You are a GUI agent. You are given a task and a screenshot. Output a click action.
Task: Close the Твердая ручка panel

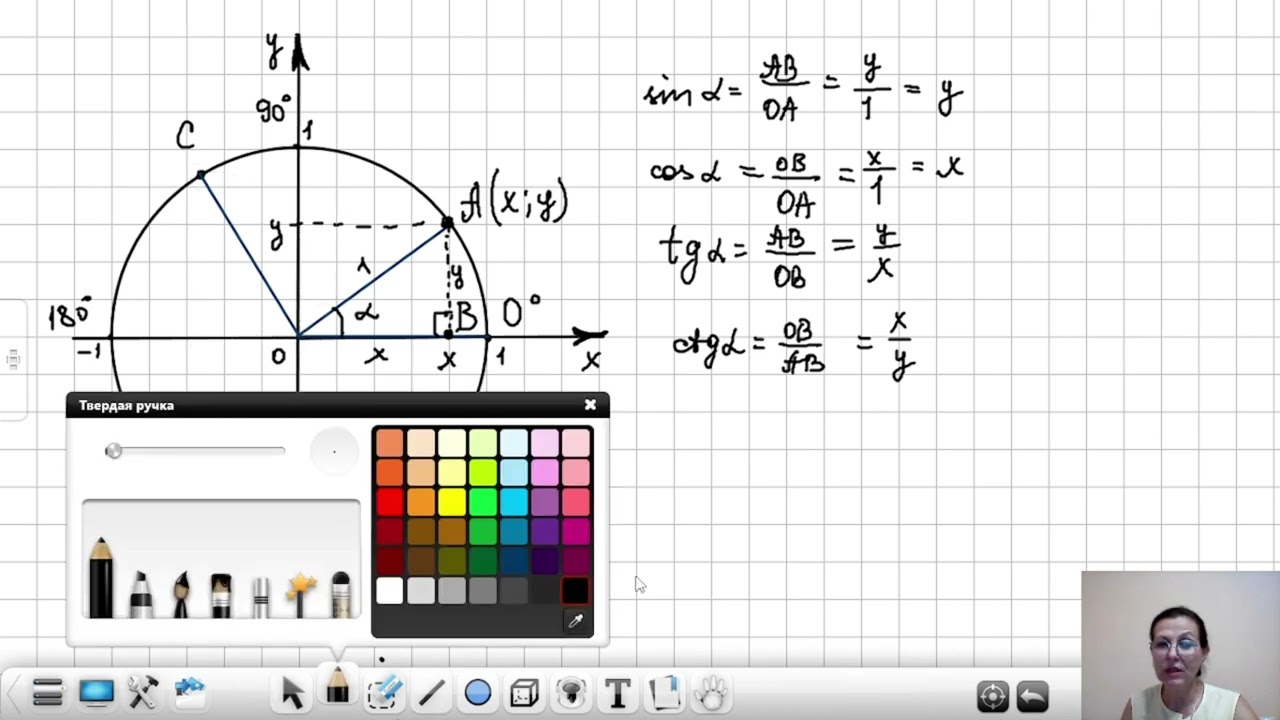[x=590, y=405]
